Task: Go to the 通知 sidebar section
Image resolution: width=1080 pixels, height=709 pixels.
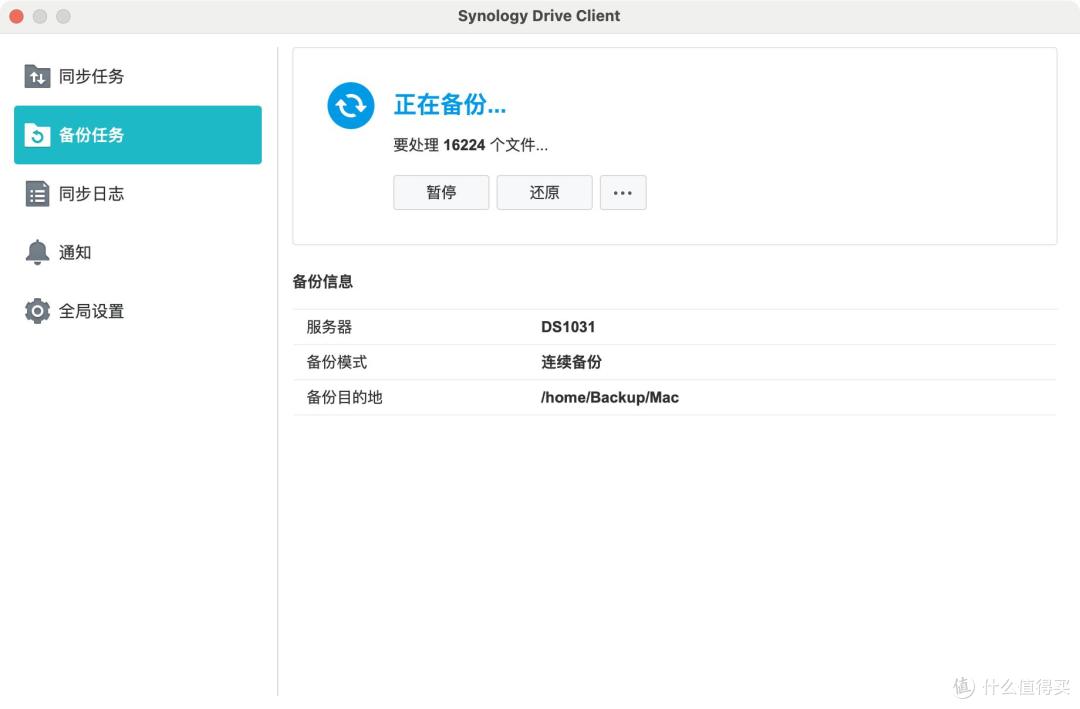Action: click(138, 252)
